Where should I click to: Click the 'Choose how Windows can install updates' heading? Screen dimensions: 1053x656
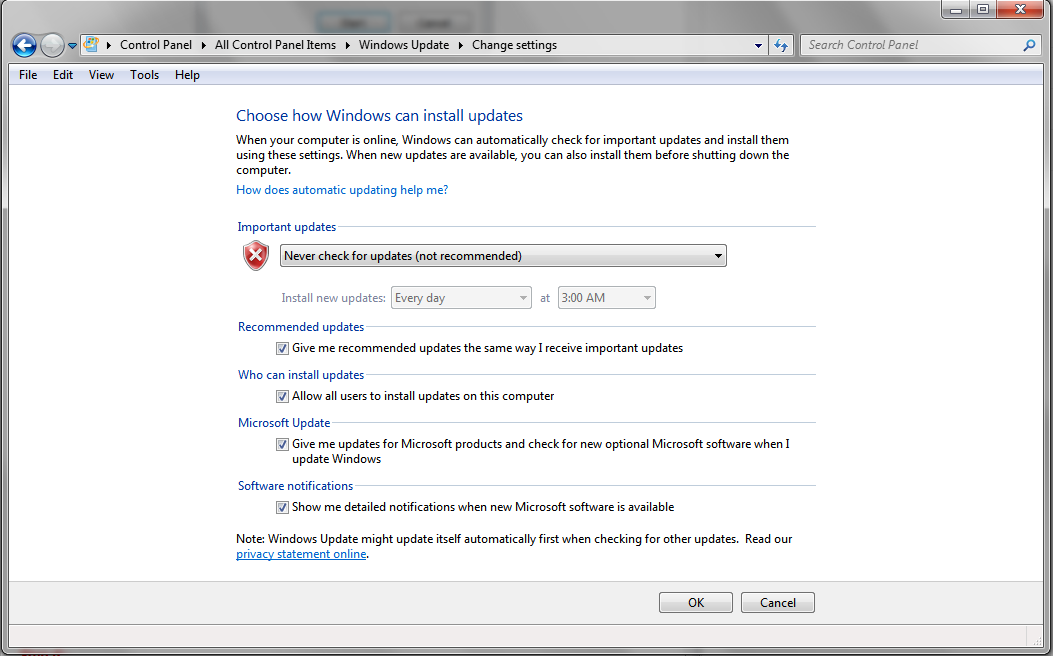click(x=379, y=115)
